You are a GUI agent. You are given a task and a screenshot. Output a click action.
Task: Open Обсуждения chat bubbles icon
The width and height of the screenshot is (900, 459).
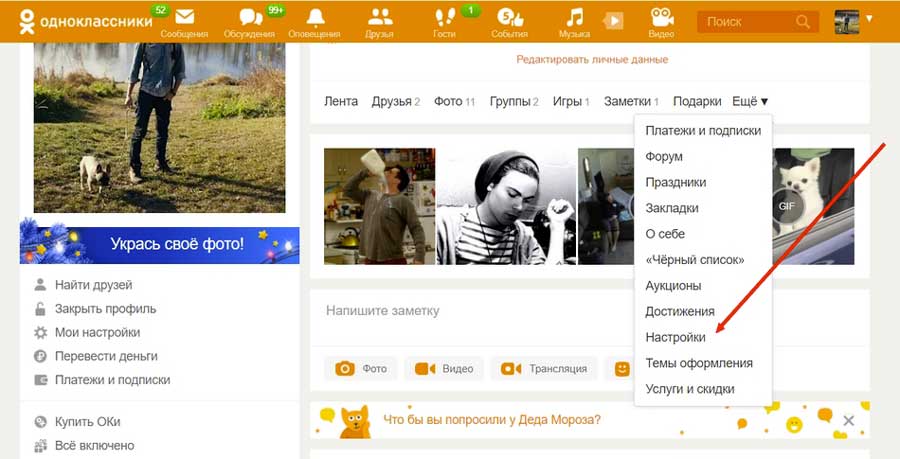(x=250, y=17)
